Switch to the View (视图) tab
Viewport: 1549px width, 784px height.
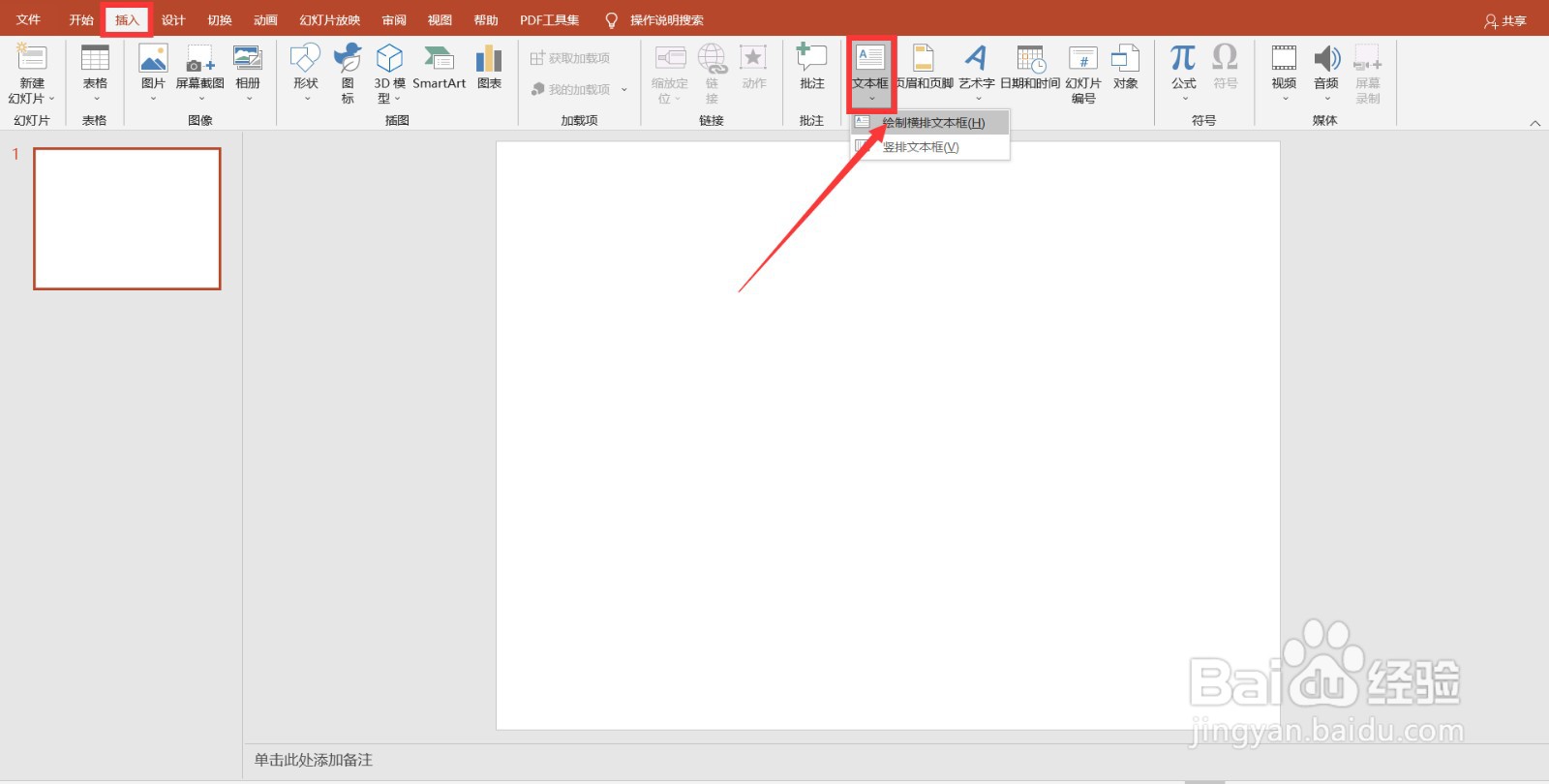(440, 20)
